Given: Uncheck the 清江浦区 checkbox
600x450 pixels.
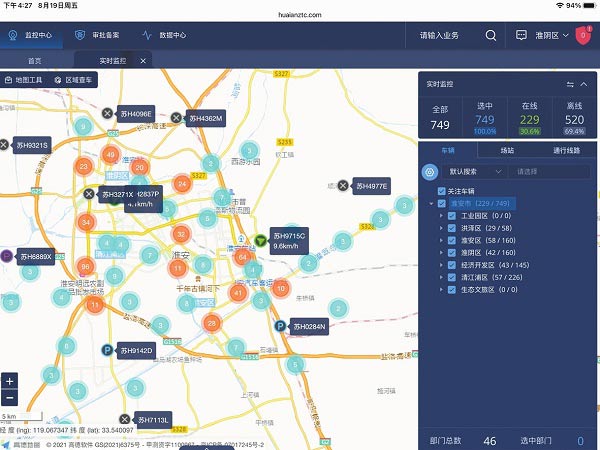Looking at the screenshot, I should (452, 277).
